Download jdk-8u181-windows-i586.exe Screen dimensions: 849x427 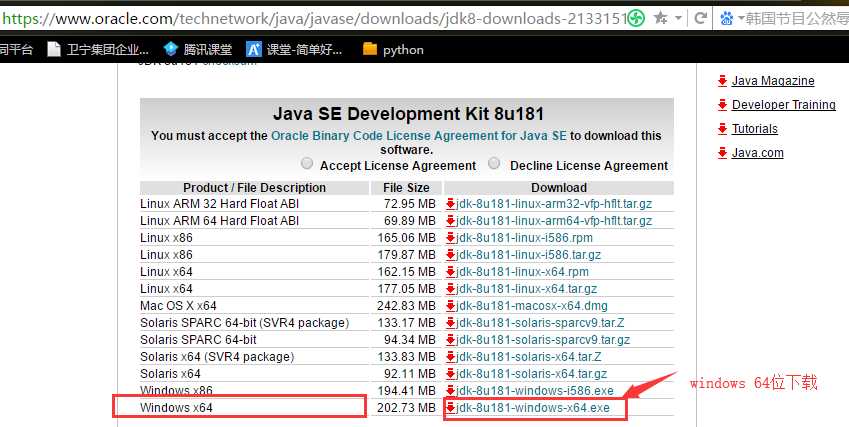535,391
